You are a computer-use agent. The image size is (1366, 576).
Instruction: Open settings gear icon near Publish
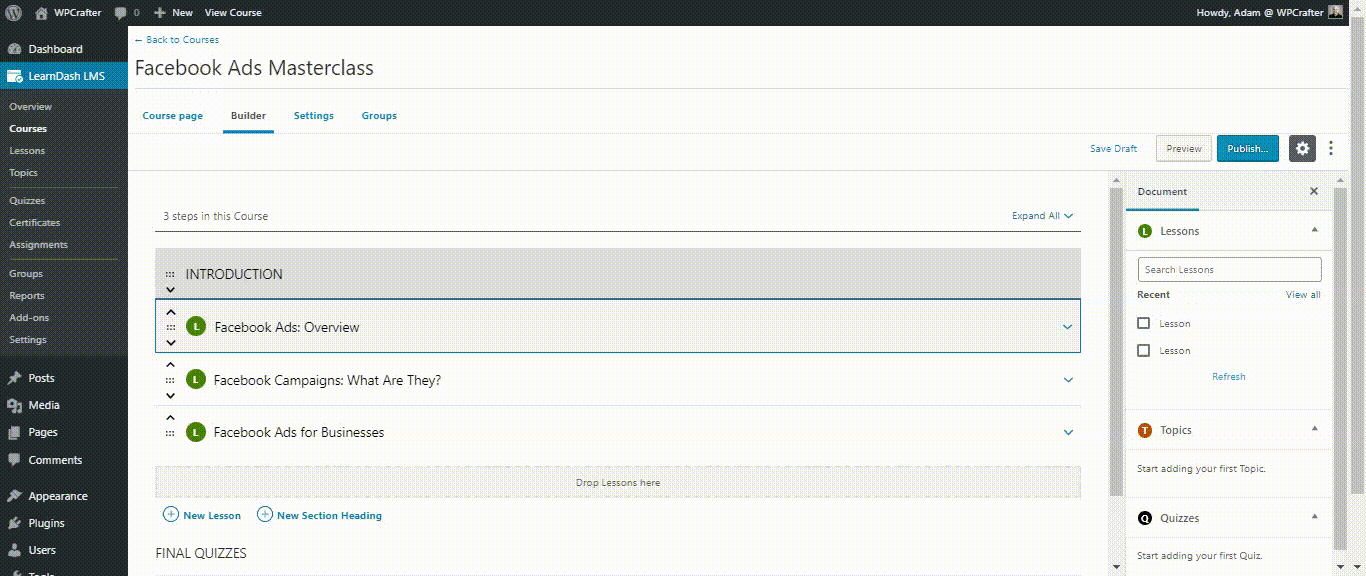click(x=1302, y=148)
